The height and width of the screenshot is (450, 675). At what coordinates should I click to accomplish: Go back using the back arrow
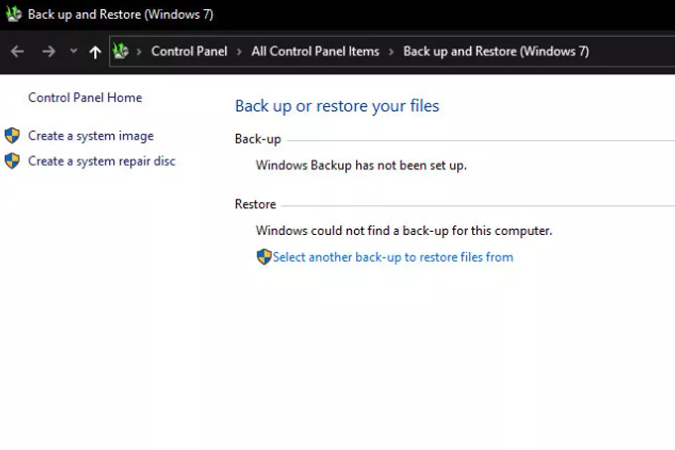point(17,51)
